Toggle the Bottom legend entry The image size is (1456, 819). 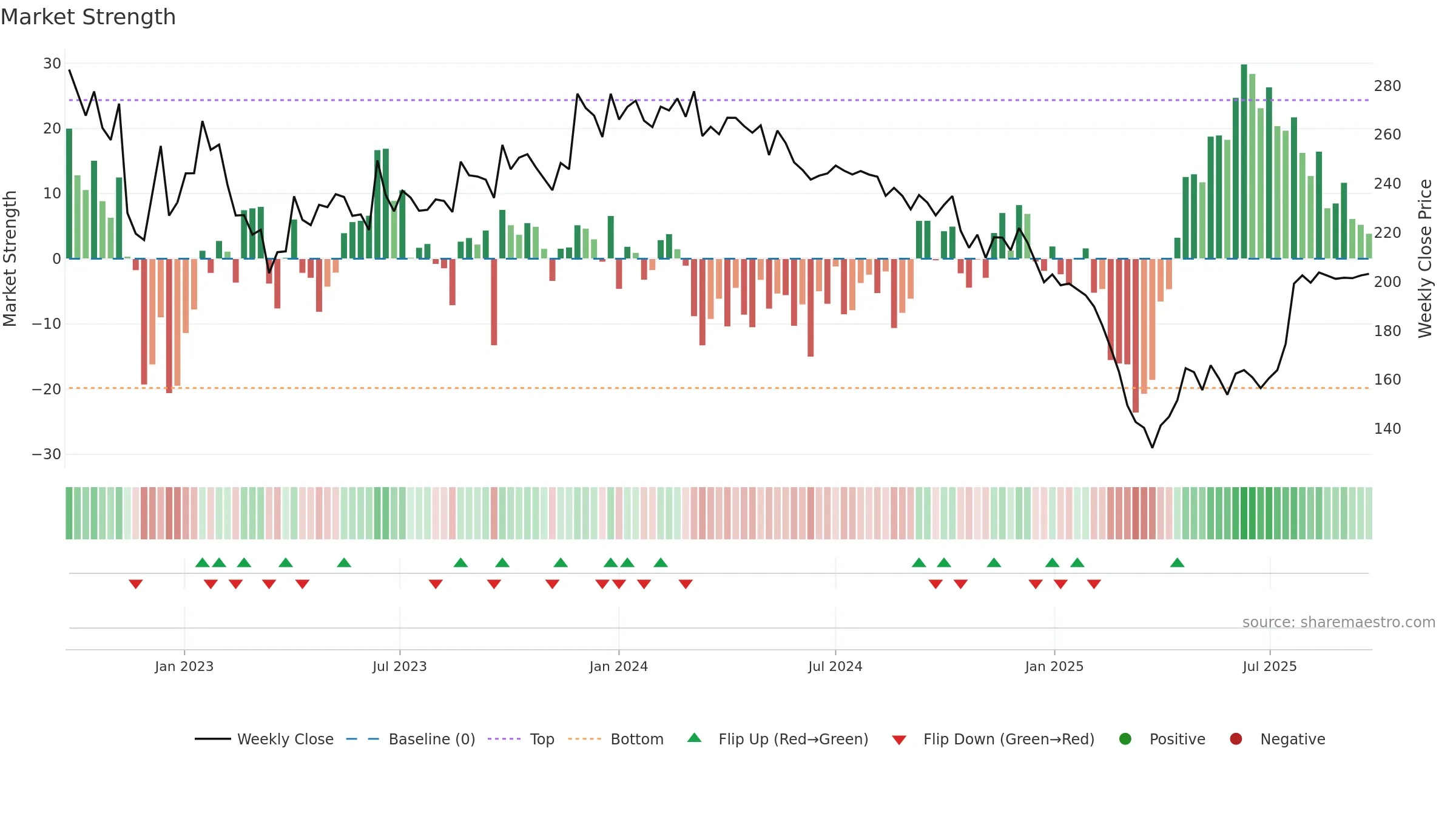616,739
